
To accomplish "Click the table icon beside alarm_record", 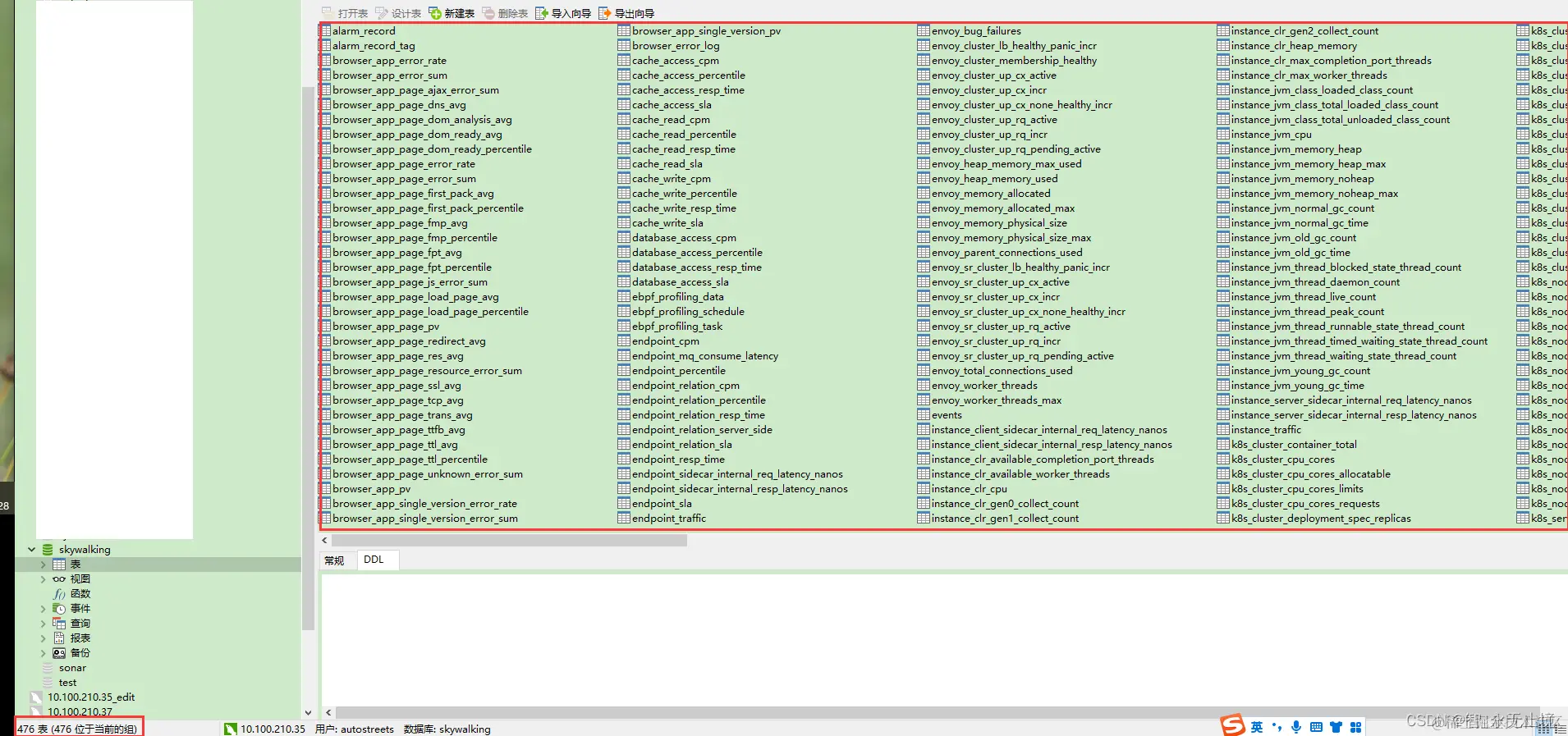I will [326, 31].
